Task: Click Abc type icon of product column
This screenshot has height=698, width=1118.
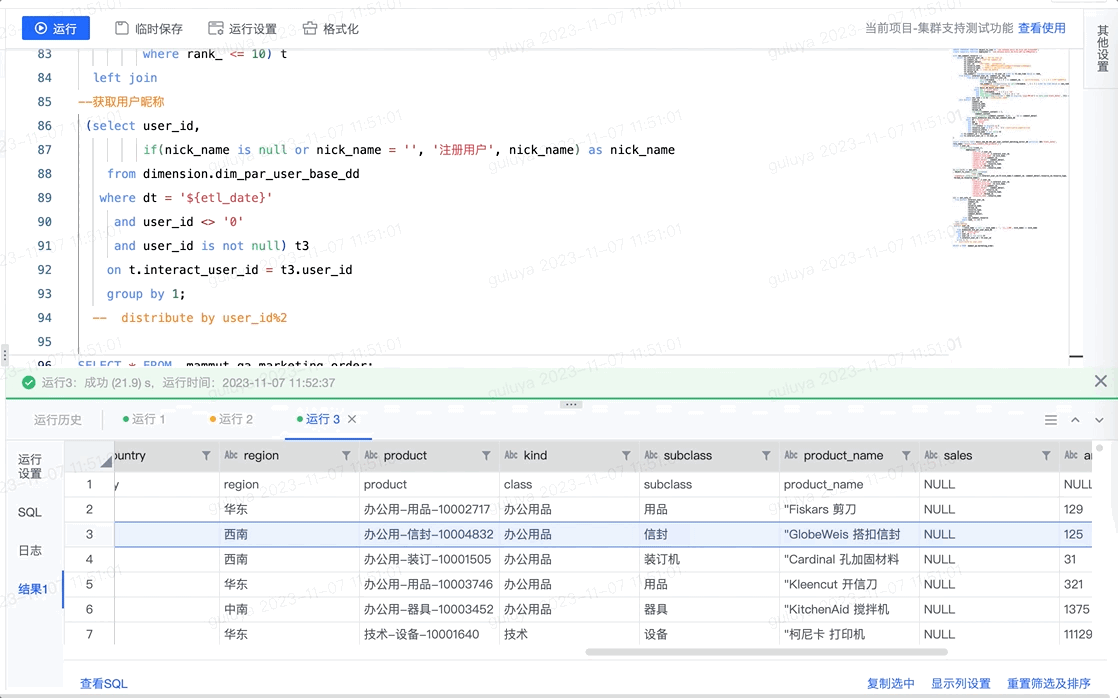Action: click(x=371, y=455)
